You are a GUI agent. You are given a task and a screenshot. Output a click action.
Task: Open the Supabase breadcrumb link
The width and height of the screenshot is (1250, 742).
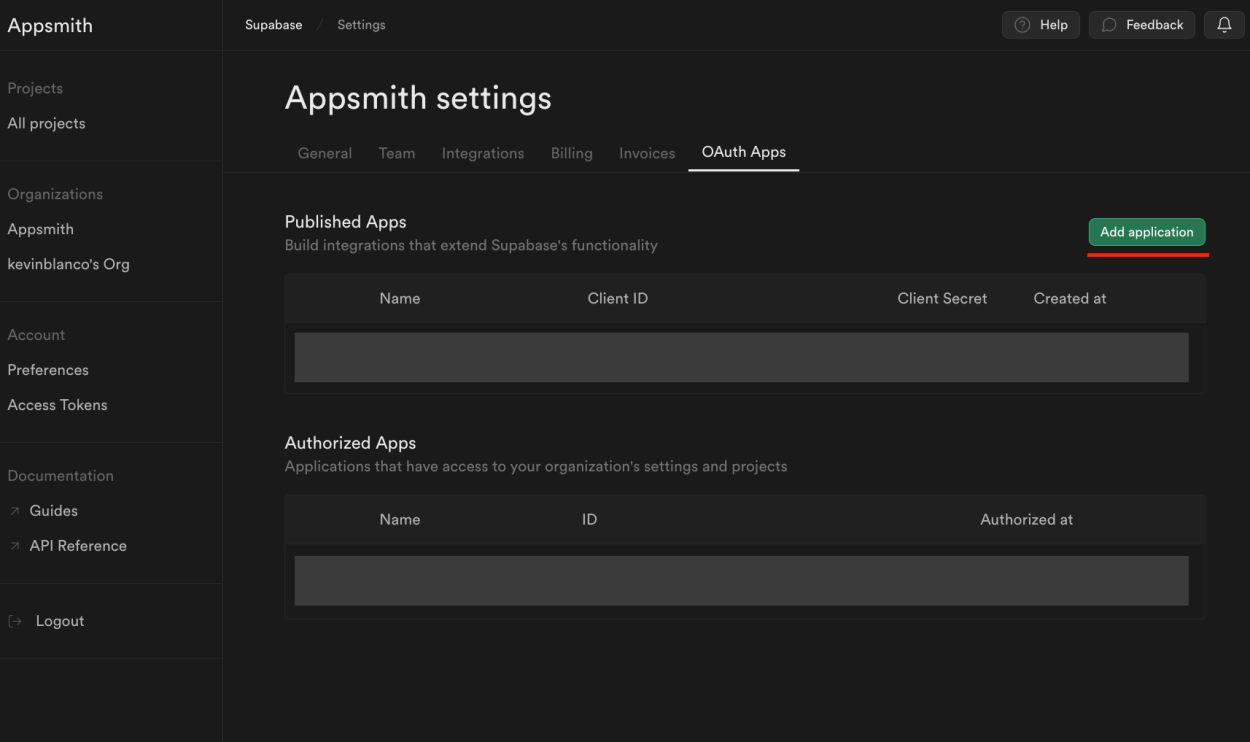(x=273, y=24)
